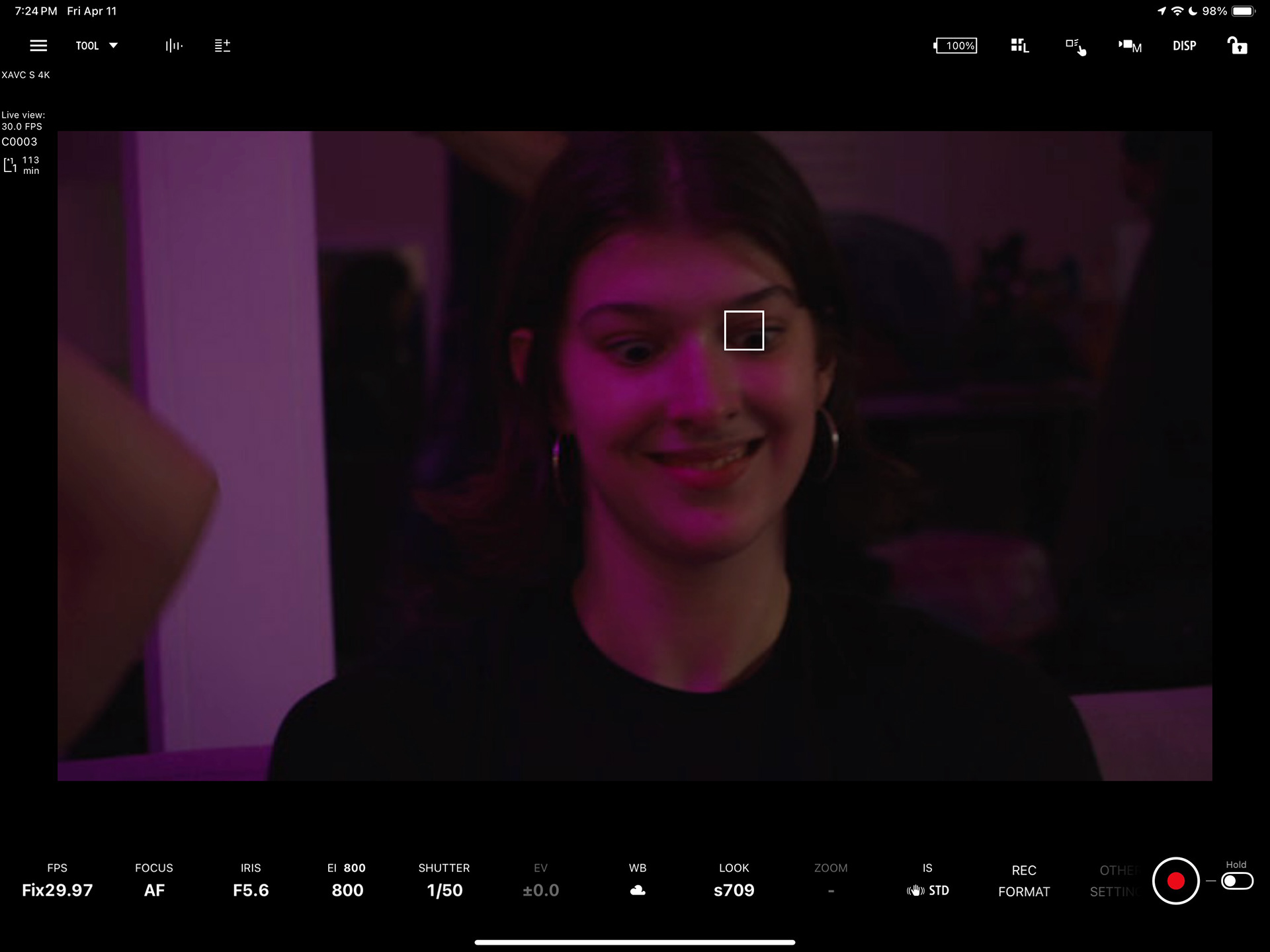Toggle the Hold switch
Viewport: 1270px width, 952px height.
click(1236, 881)
